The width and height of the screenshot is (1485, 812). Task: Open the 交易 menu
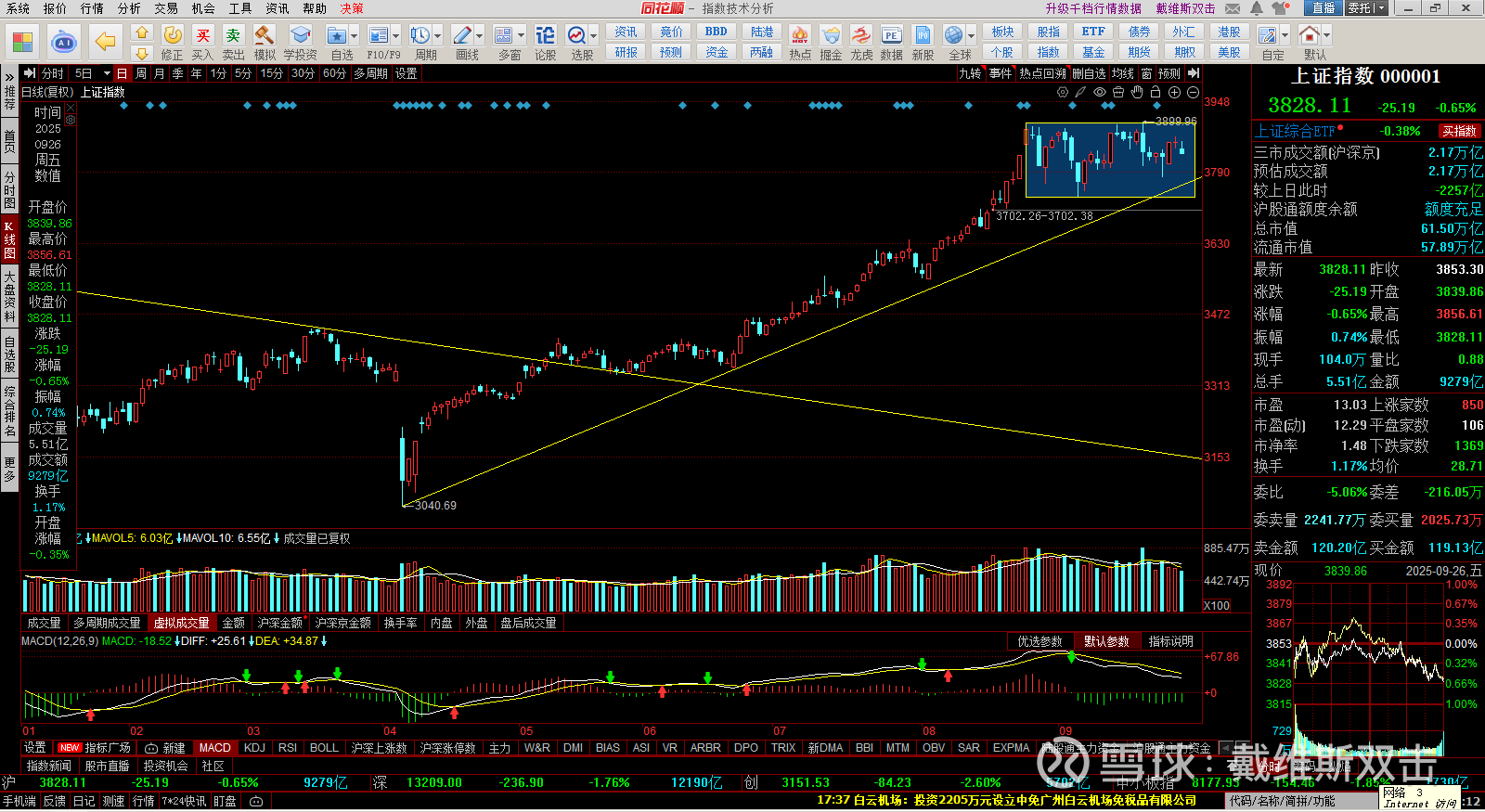click(166, 8)
